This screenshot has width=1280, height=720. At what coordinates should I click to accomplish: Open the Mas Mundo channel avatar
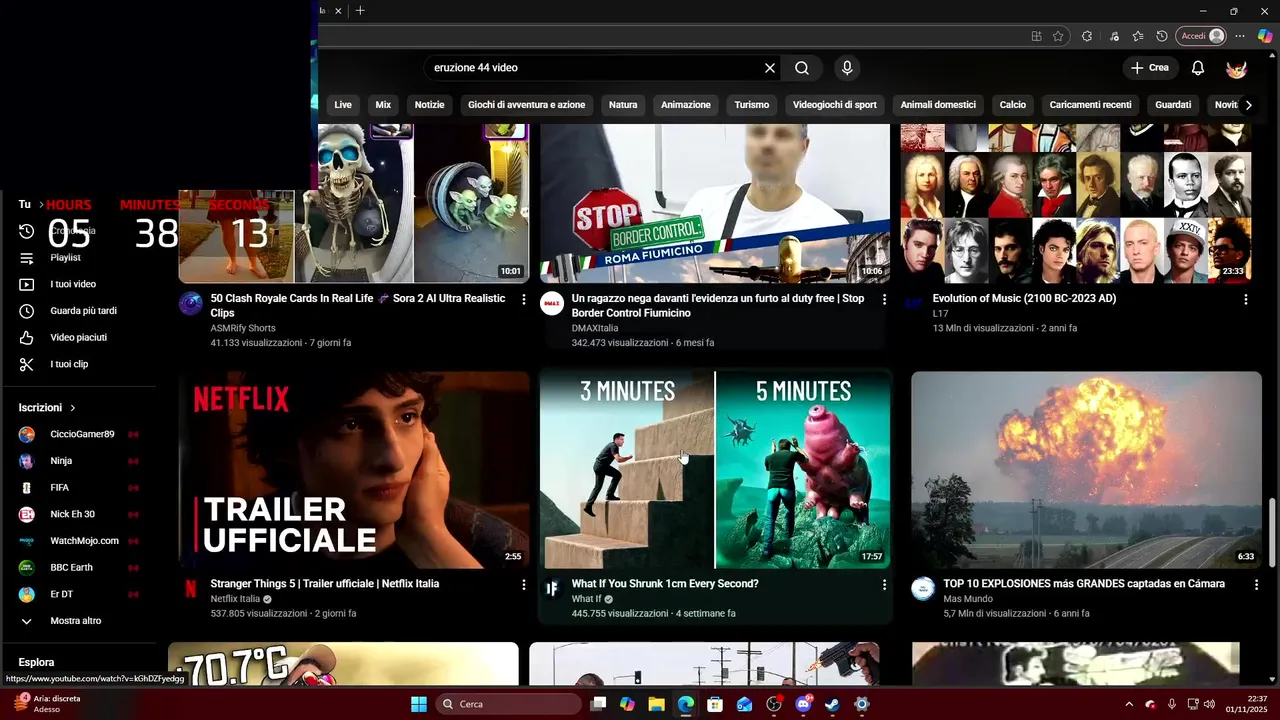click(923, 589)
